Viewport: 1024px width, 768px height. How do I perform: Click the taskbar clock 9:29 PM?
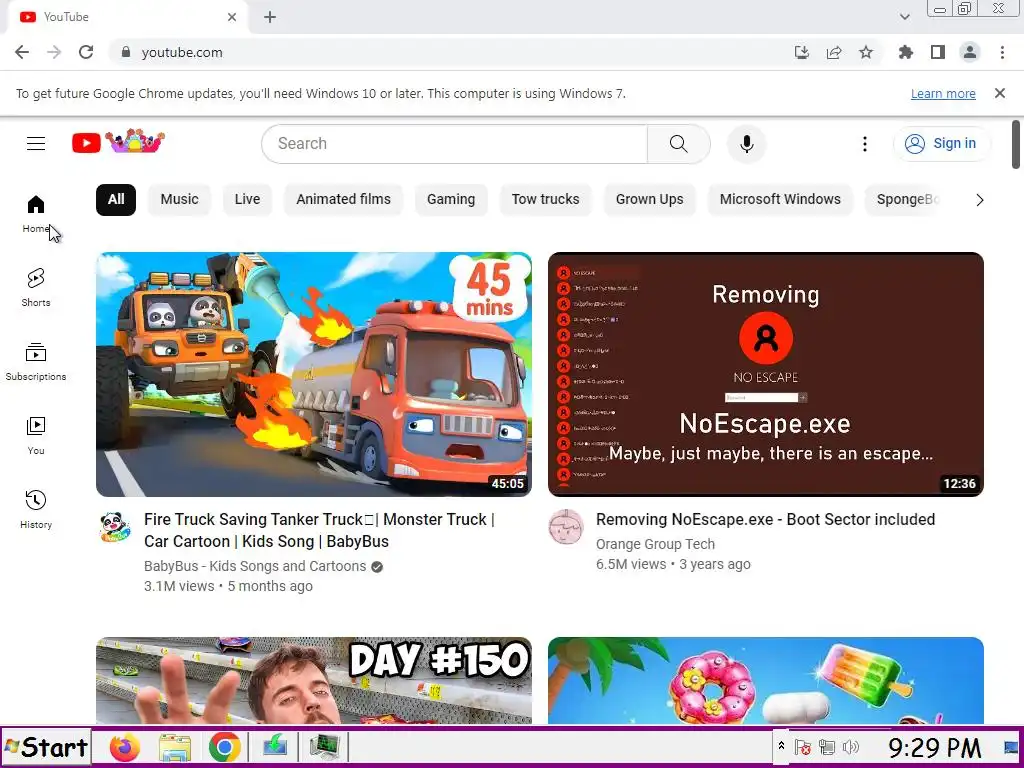(x=934, y=747)
